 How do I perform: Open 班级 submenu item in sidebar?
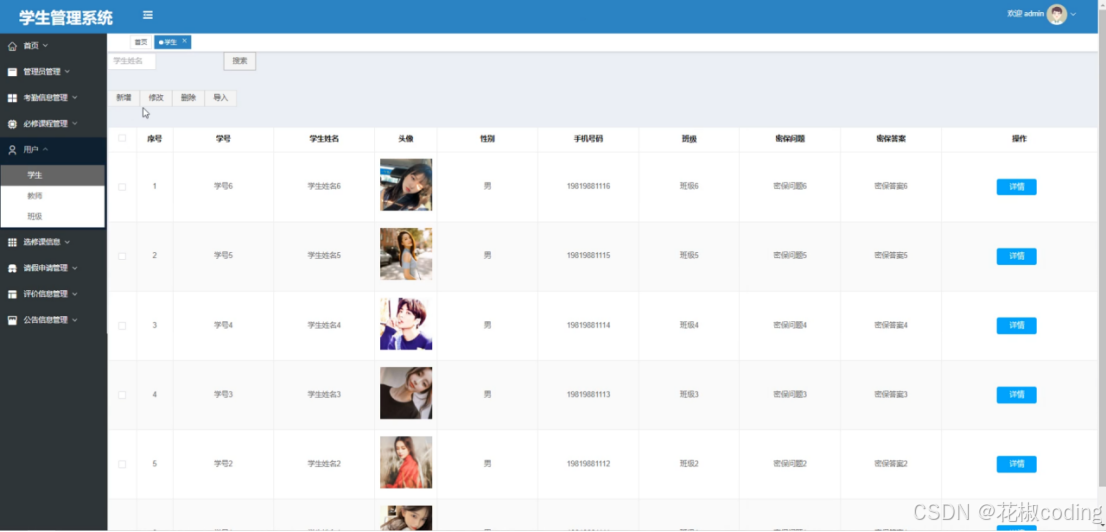click(x=53, y=217)
